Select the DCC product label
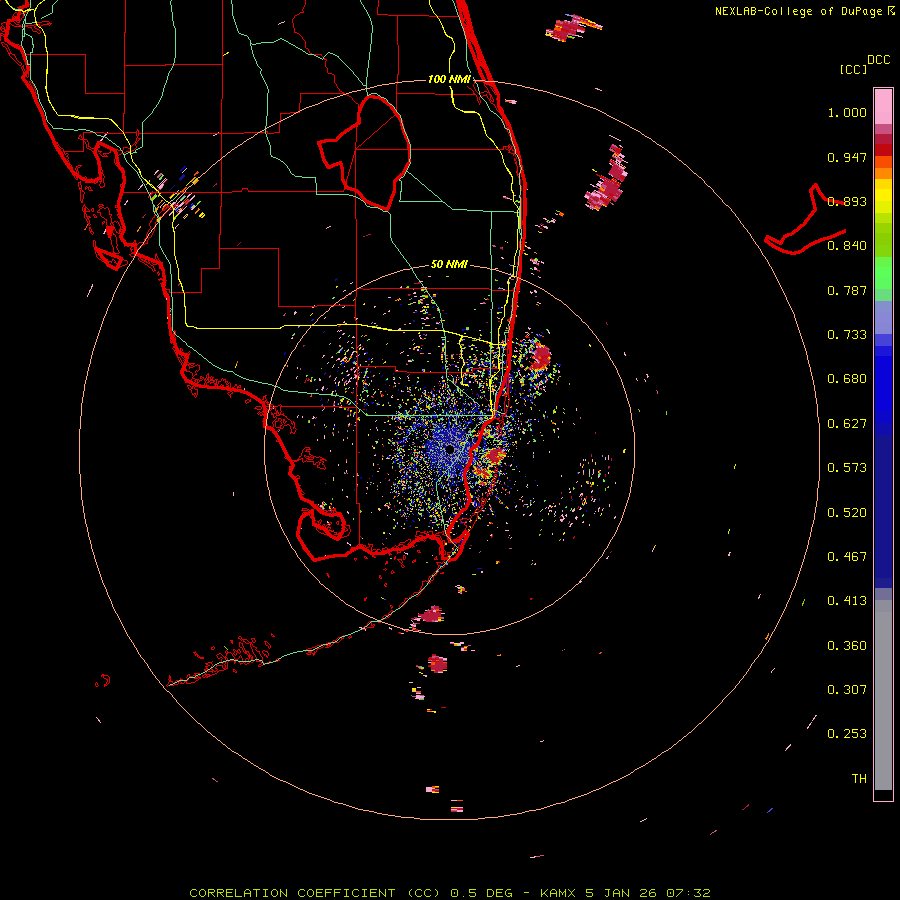The height and width of the screenshot is (900, 900). click(878, 60)
